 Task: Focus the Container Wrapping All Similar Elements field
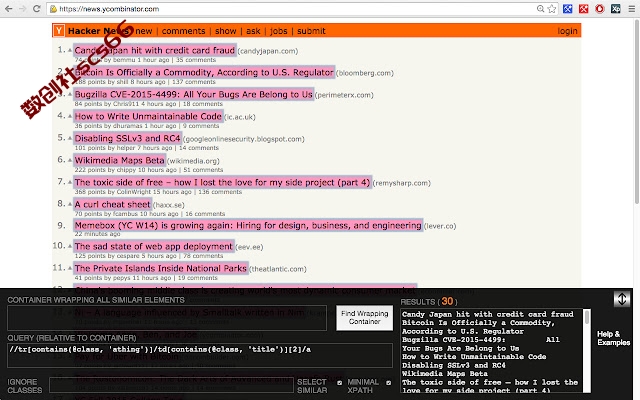click(x=167, y=318)
